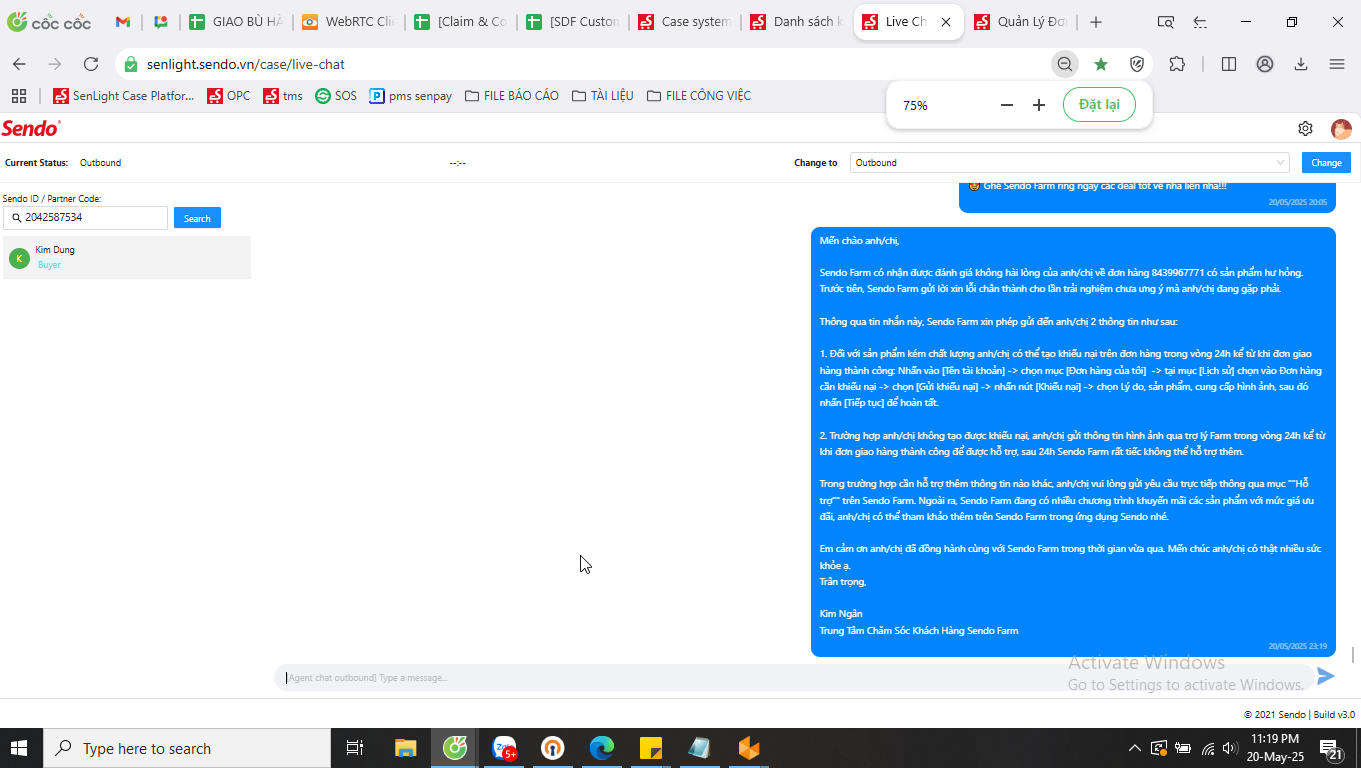The height and width of the screenshot is (768, 1361).
Task: Switch to the GIAO BÙ HÀ tab
Action: [x=236, y=22]
